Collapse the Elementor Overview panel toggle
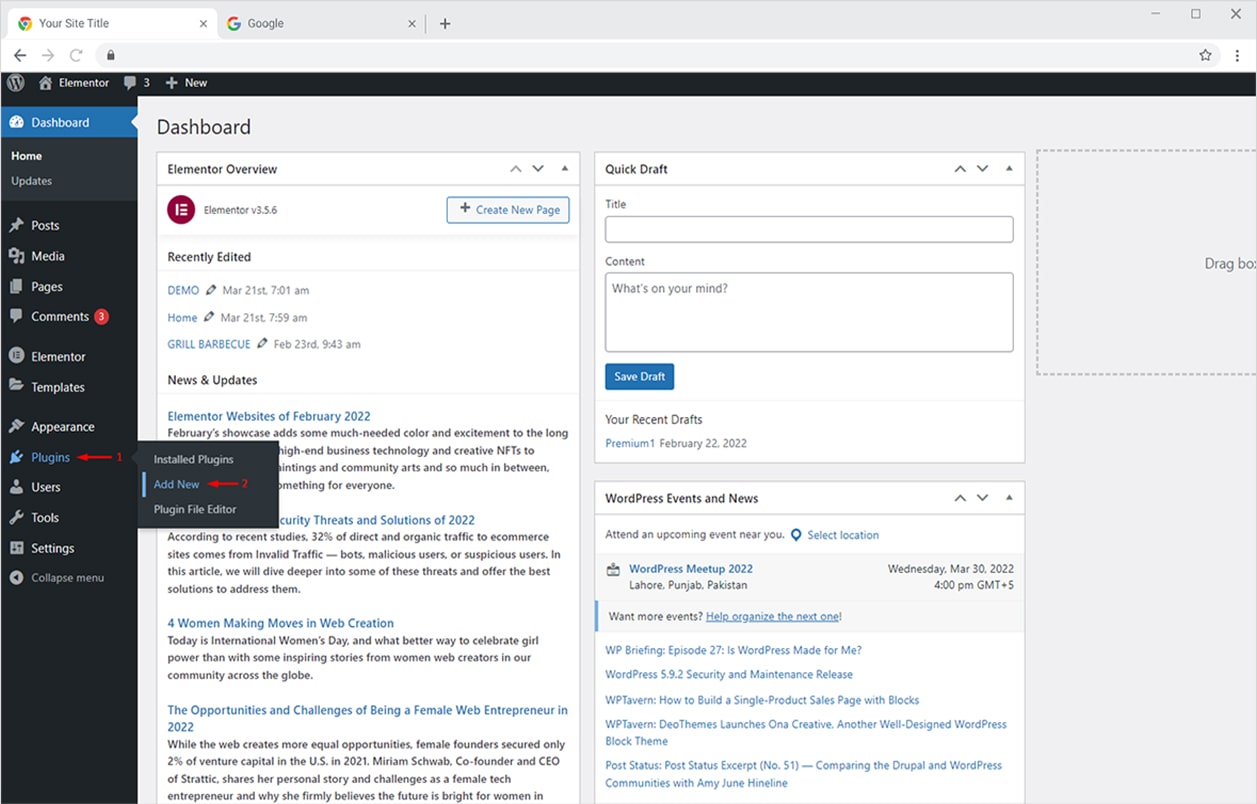This screenshot has width=1257, height=804. (564, 169)
